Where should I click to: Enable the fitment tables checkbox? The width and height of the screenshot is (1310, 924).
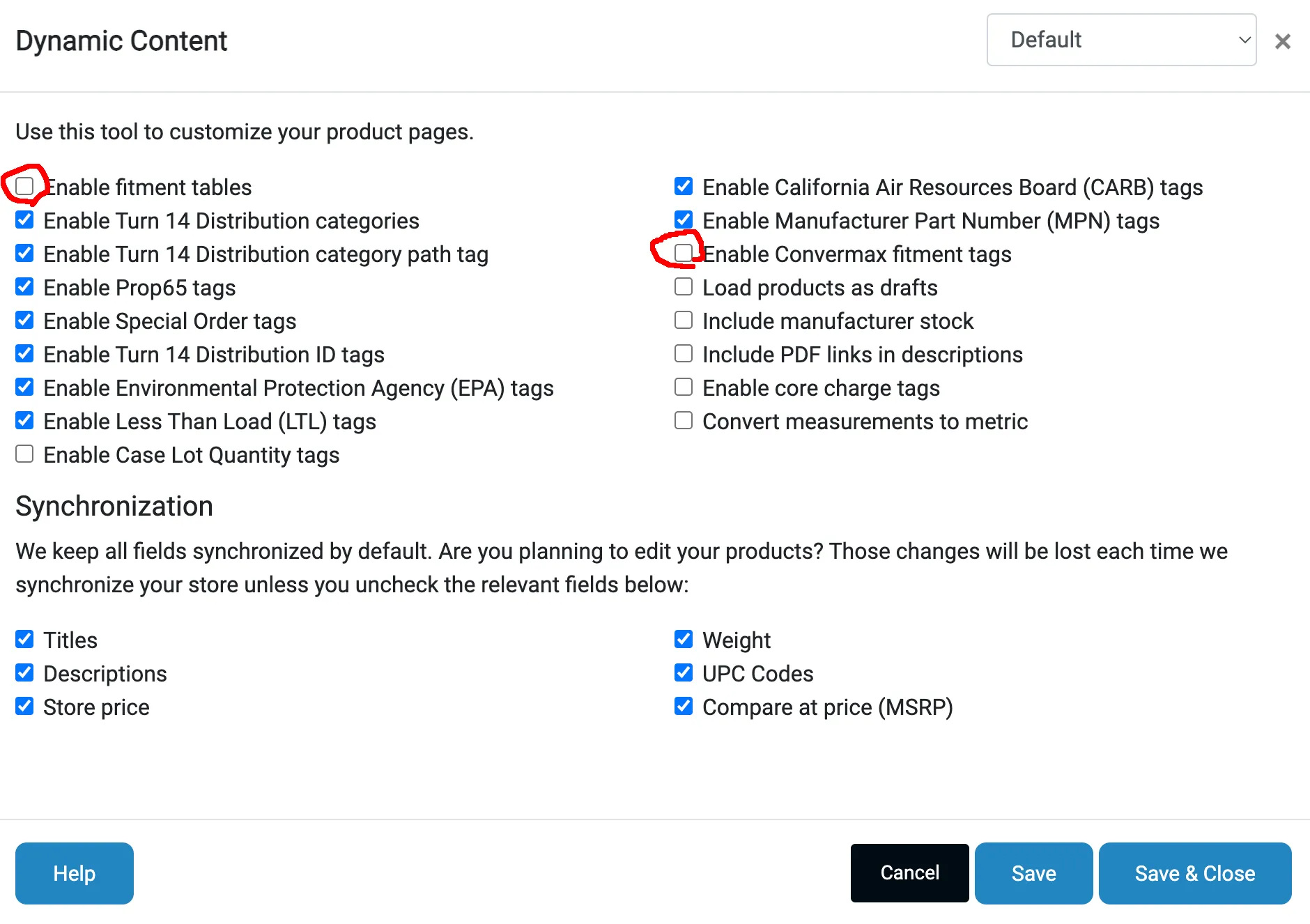tap(25, 186)
